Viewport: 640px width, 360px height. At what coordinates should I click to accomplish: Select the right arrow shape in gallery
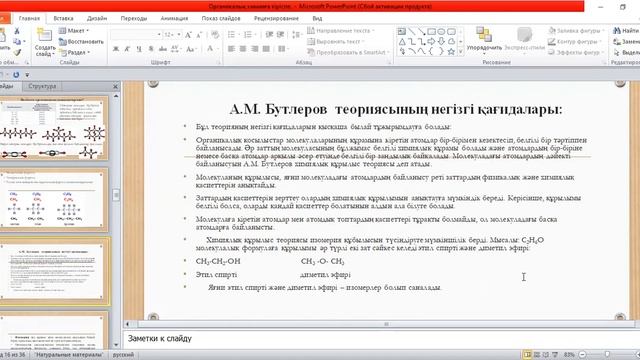[431, 42]
